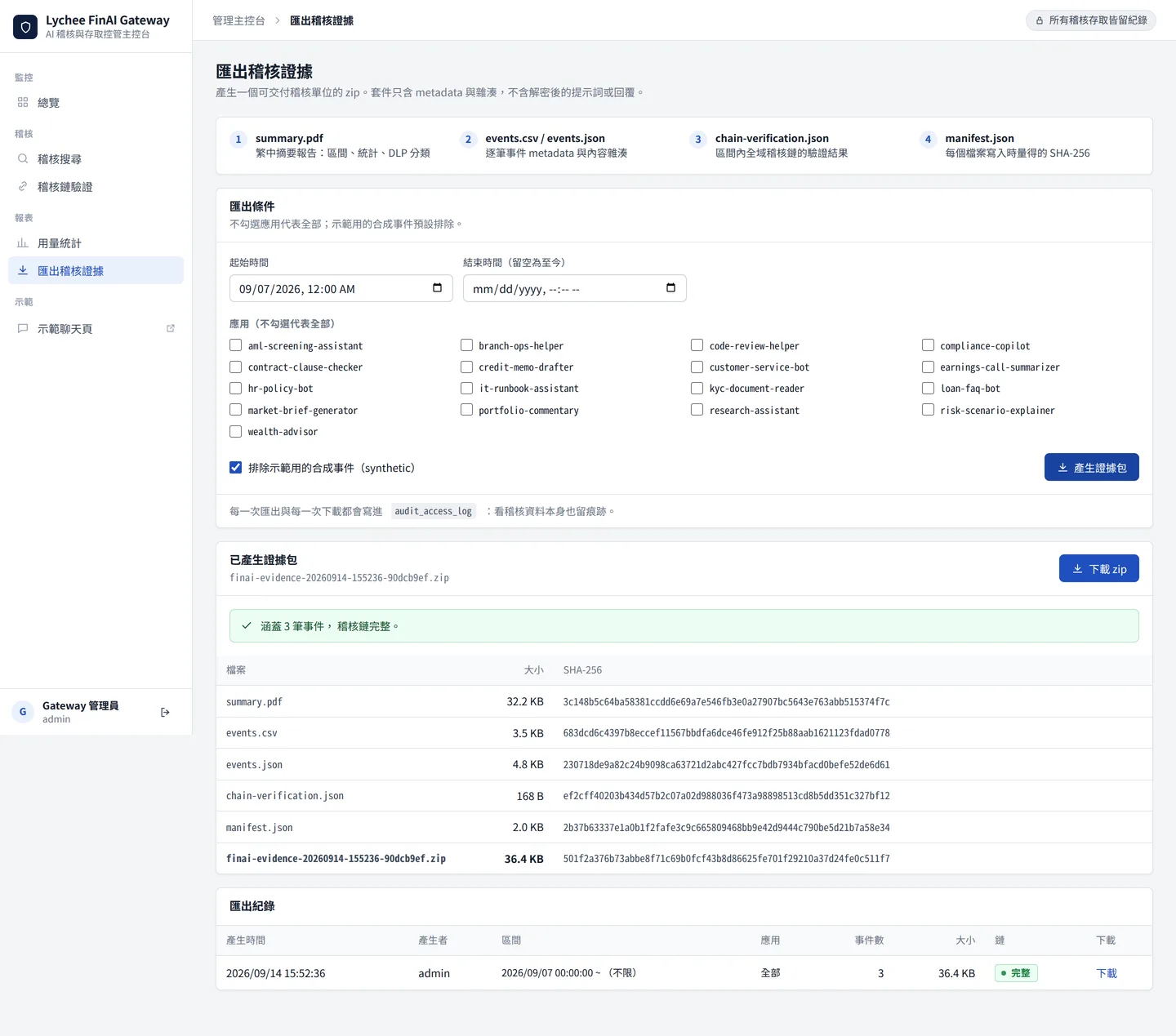
Task: Click the 所有稽核存取皆留紀錄 badge
Action: point(1090,20)
